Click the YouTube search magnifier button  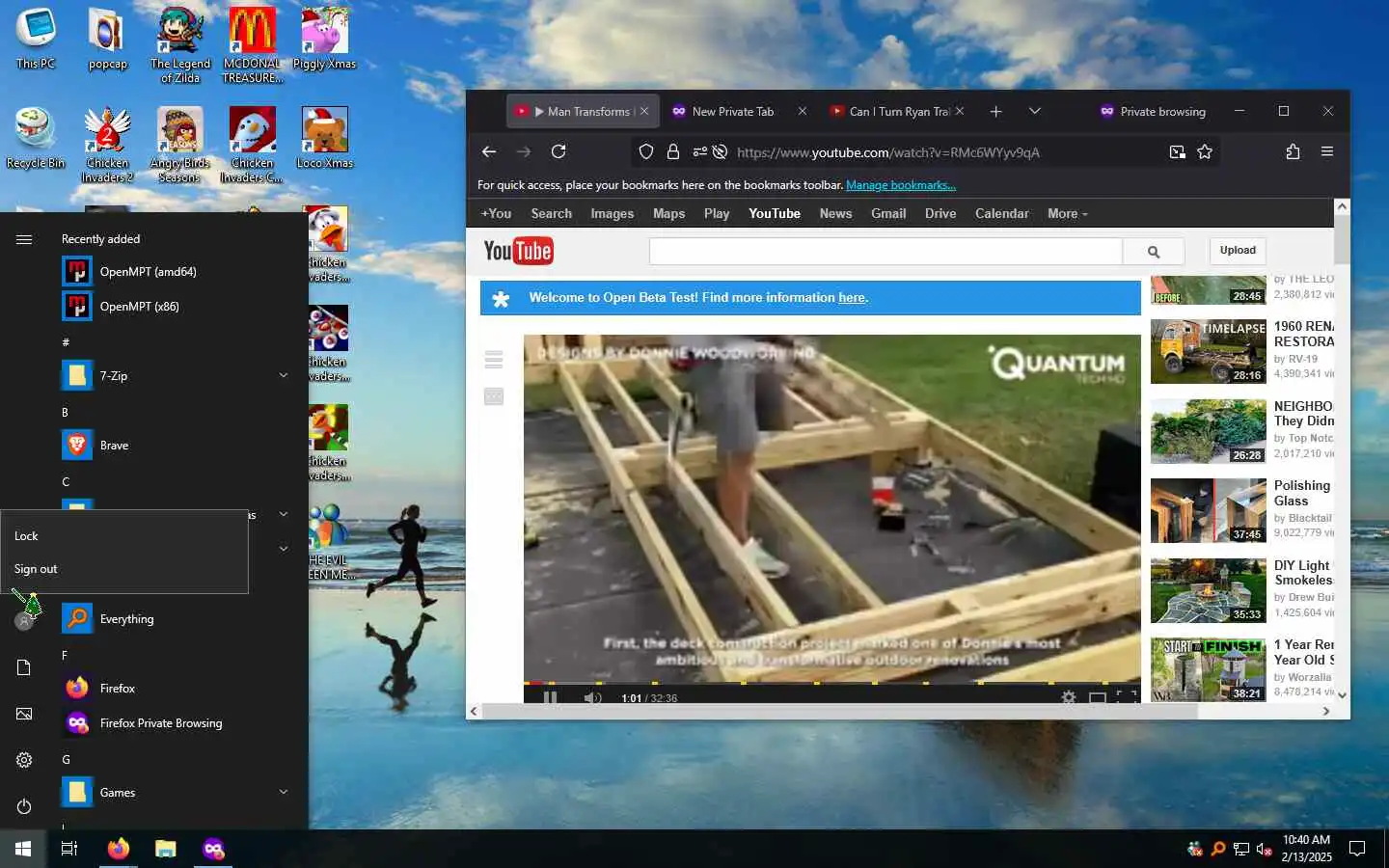coord(1153,251)
